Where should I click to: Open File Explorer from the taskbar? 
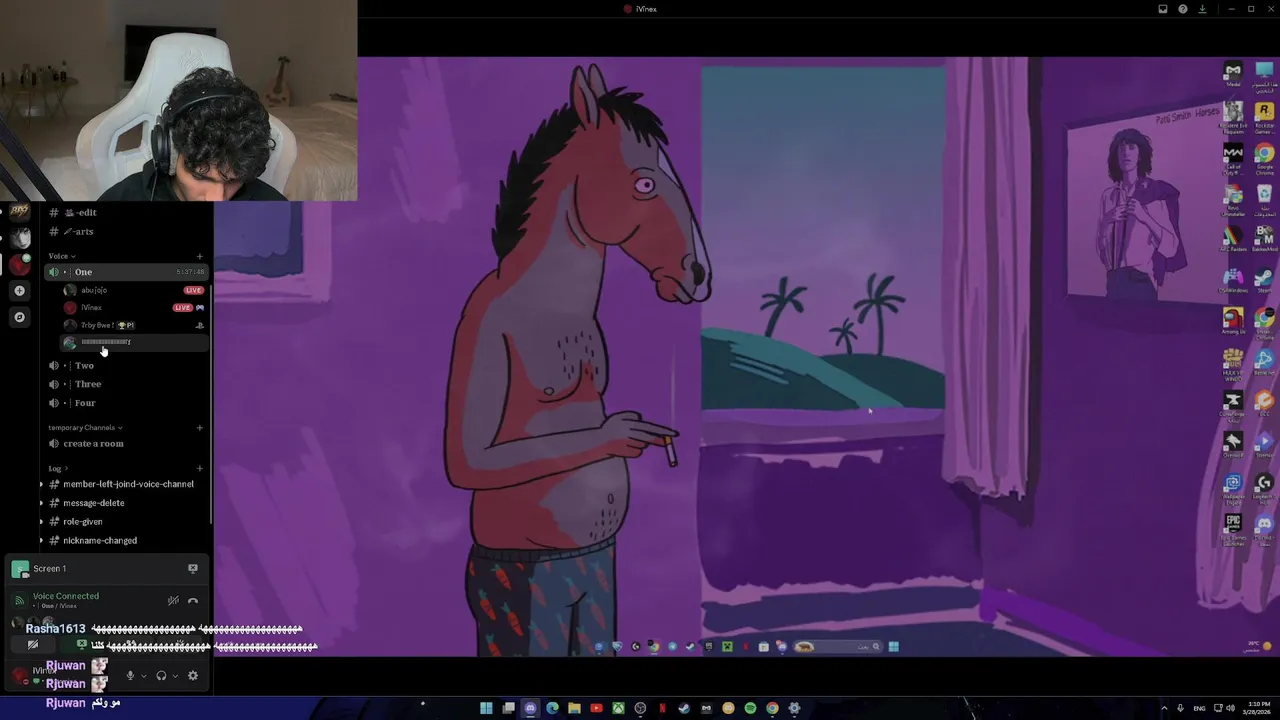574,708
